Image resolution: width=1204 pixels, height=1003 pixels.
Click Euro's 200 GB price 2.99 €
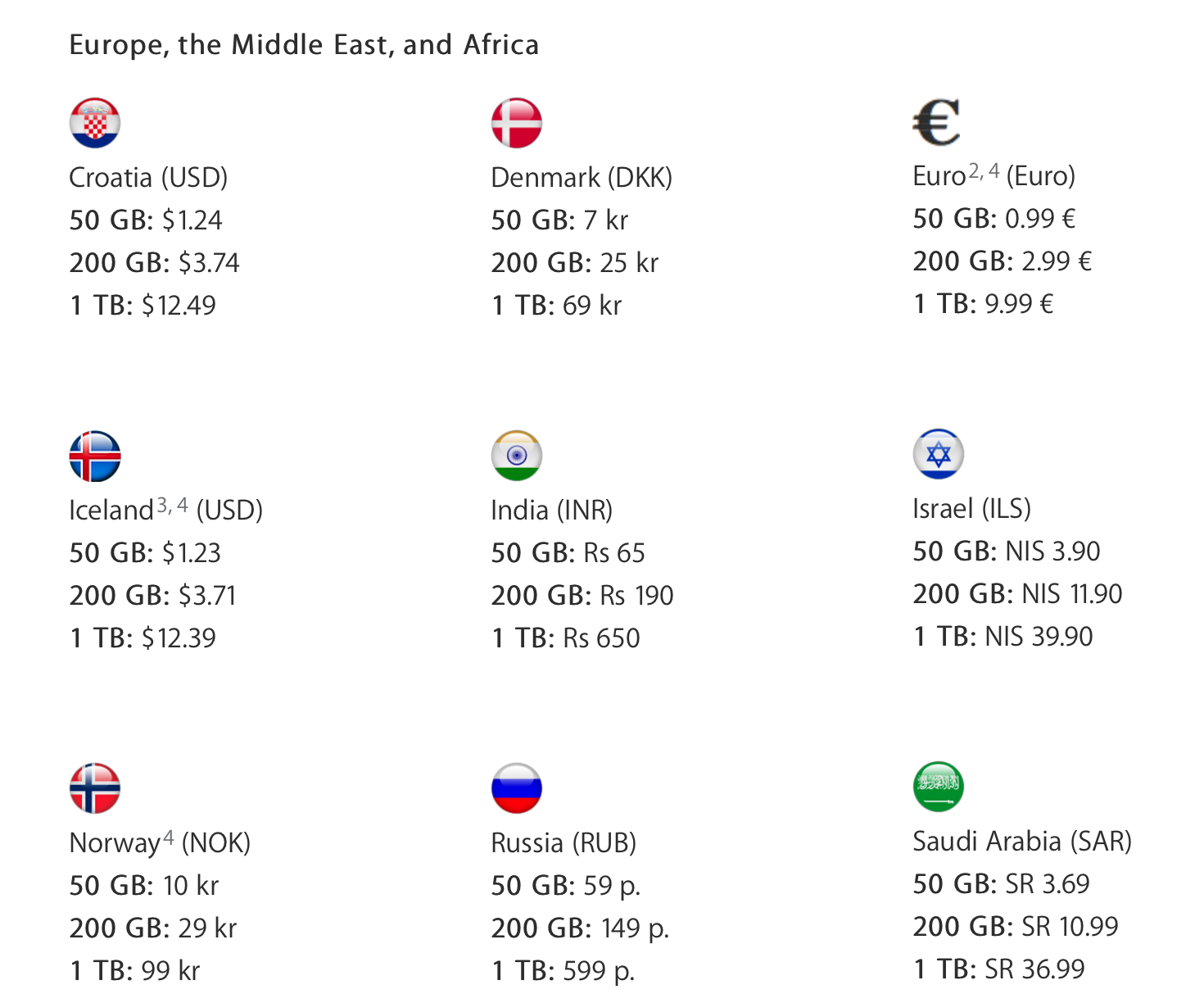point(1057,261)
